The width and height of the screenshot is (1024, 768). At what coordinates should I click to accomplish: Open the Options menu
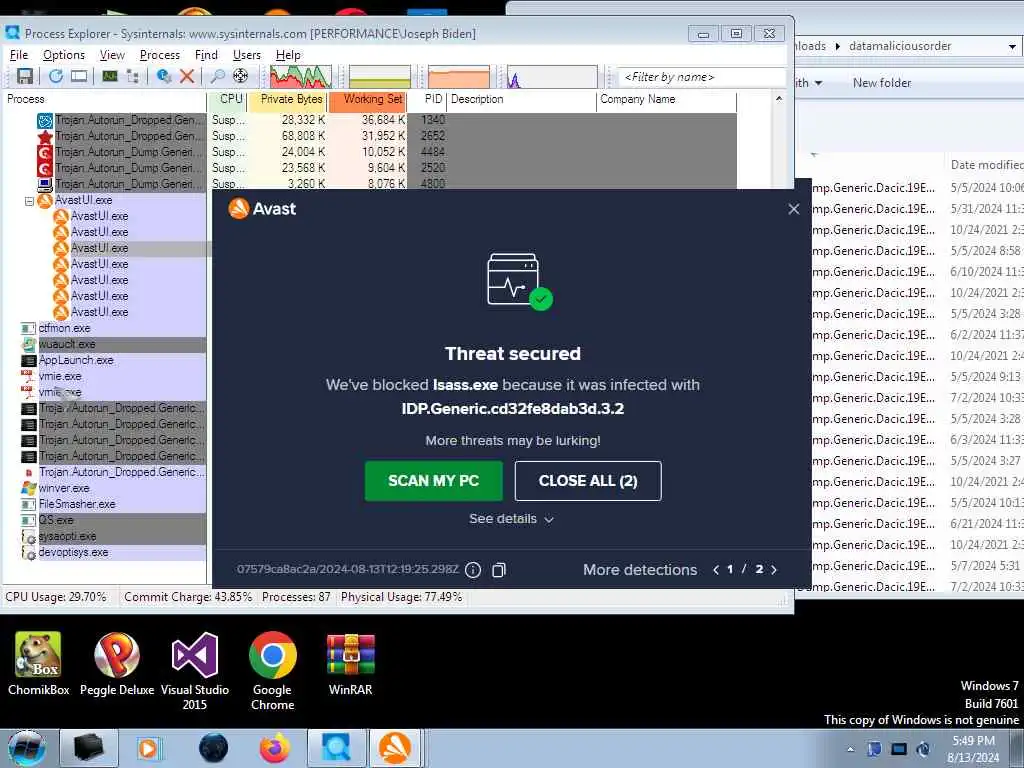(x=64, y=55)
